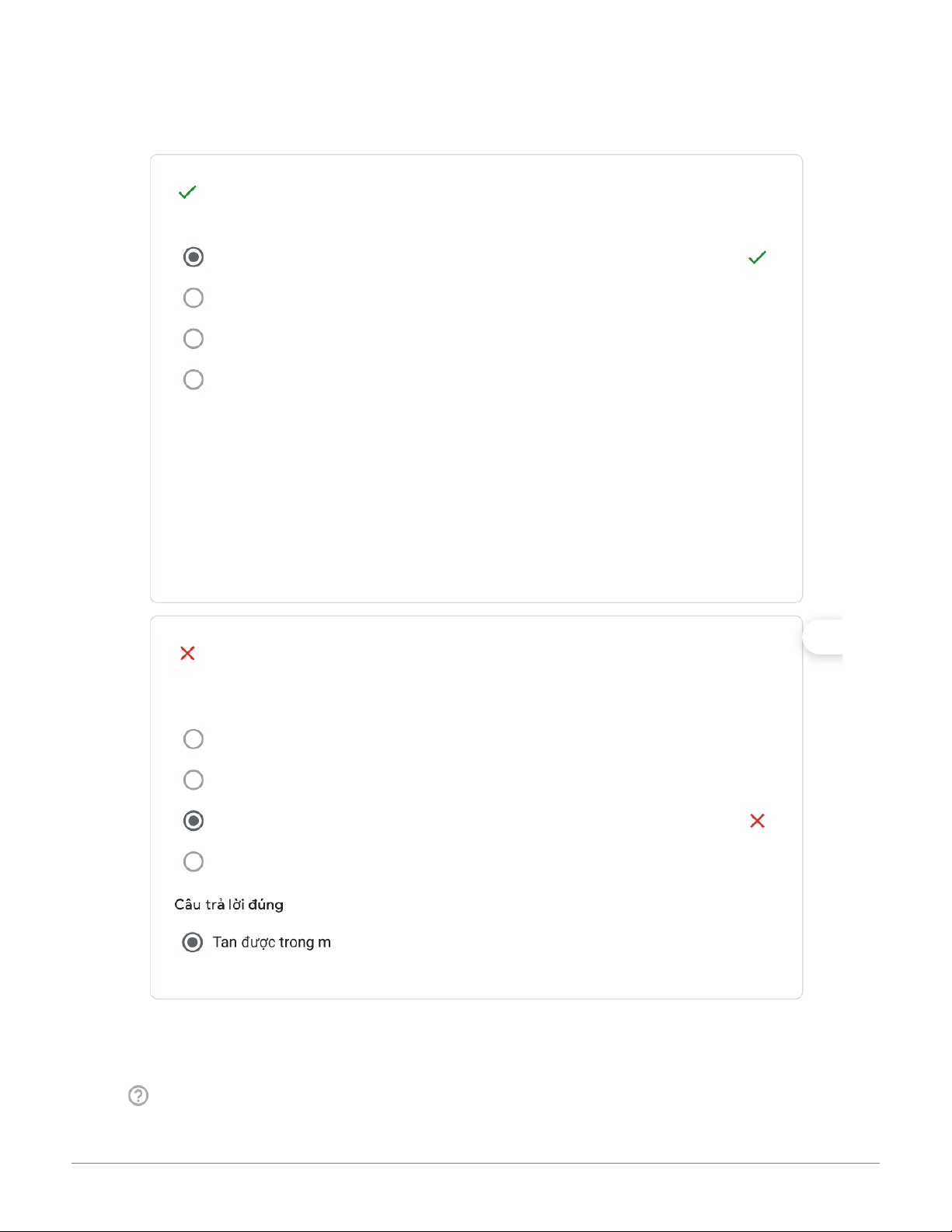Select the first option in the second question
The width and height of the screenshot is (952, 1232).
click(x=194, y=739)
